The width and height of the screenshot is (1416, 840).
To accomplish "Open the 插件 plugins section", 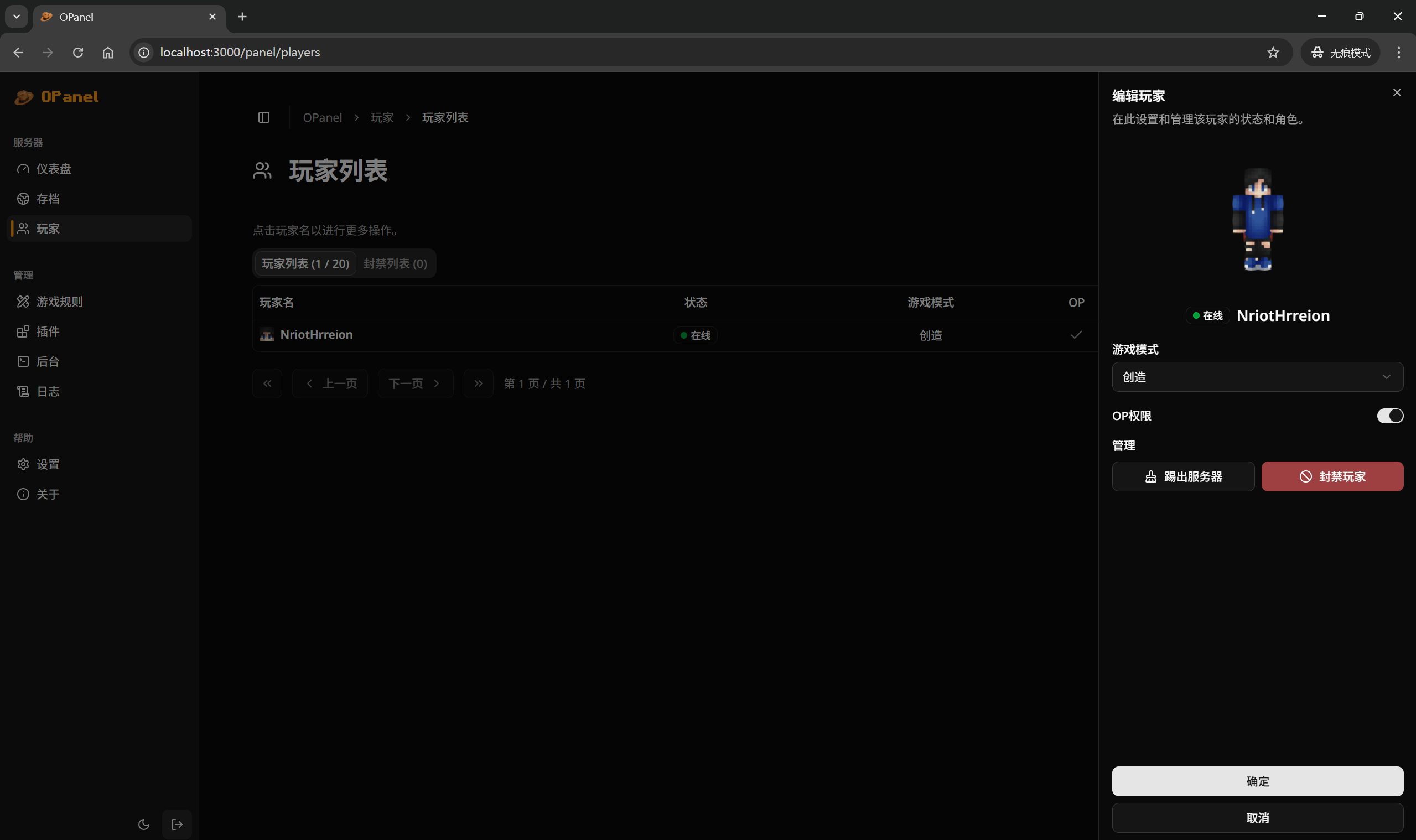I will point(48,331).
